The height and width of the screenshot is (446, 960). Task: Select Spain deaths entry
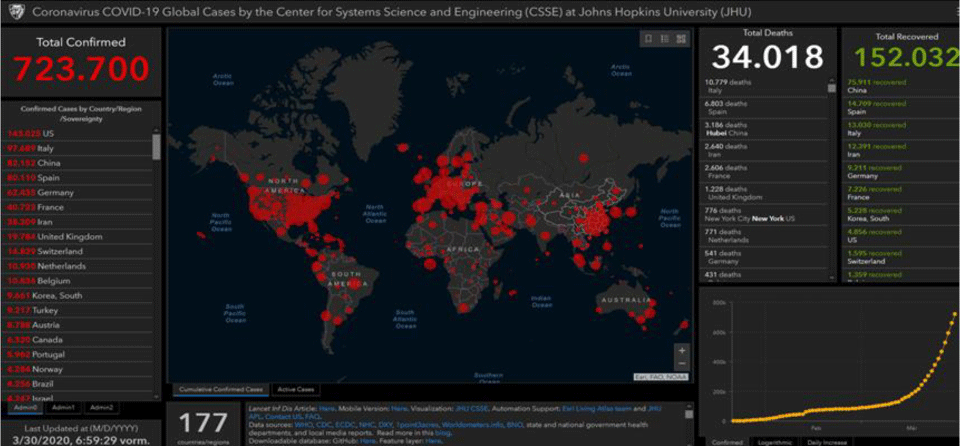[x=765, y=108]
